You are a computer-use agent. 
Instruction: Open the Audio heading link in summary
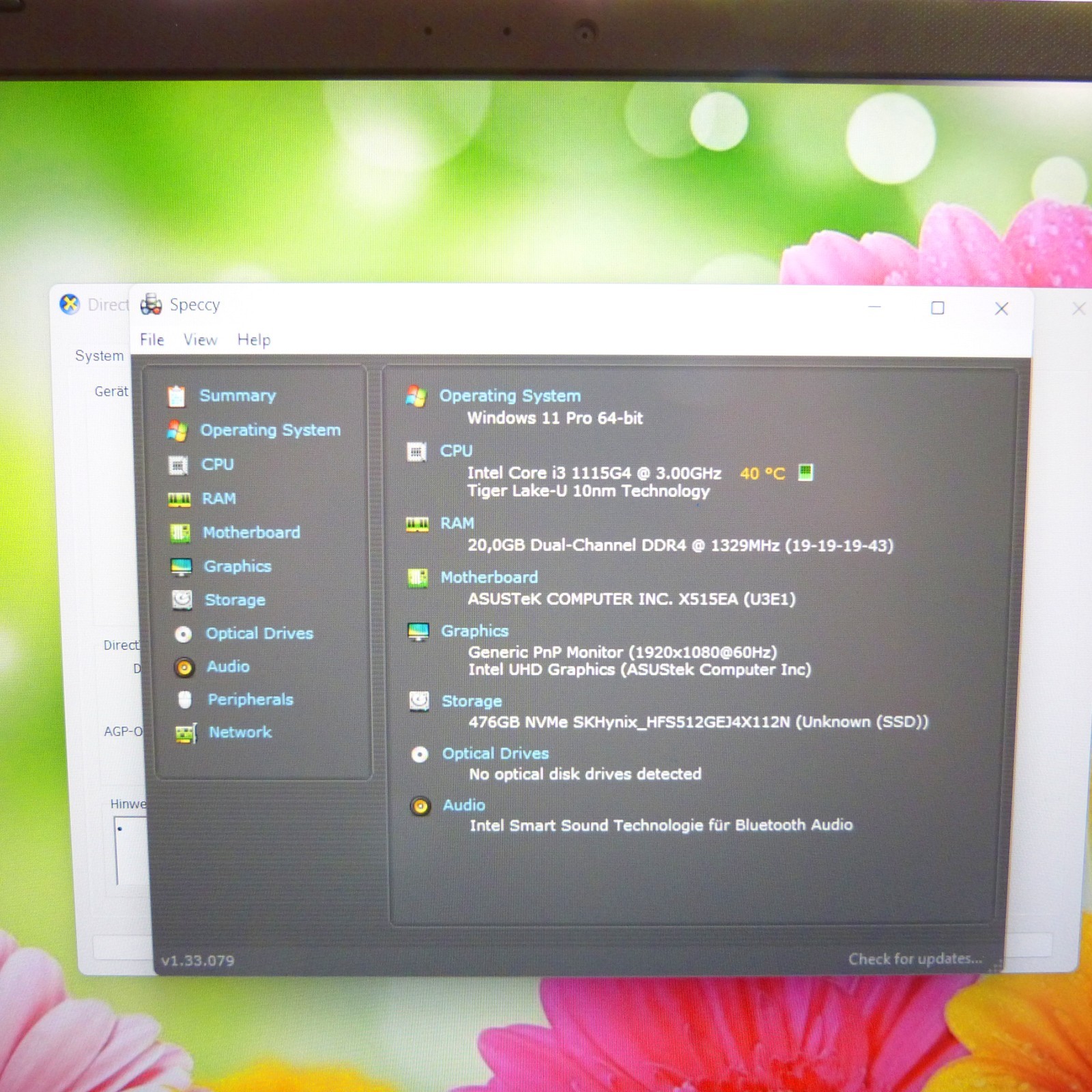[464, 805]
